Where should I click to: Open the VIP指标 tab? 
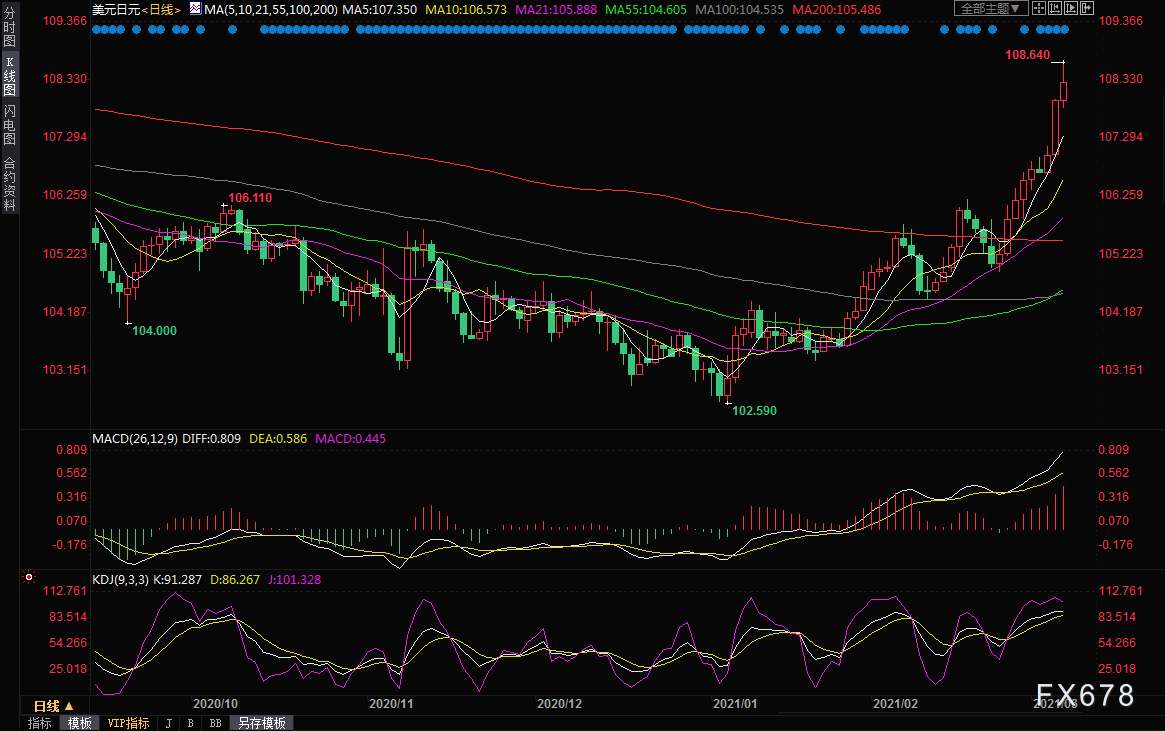(x=129, y=723)
